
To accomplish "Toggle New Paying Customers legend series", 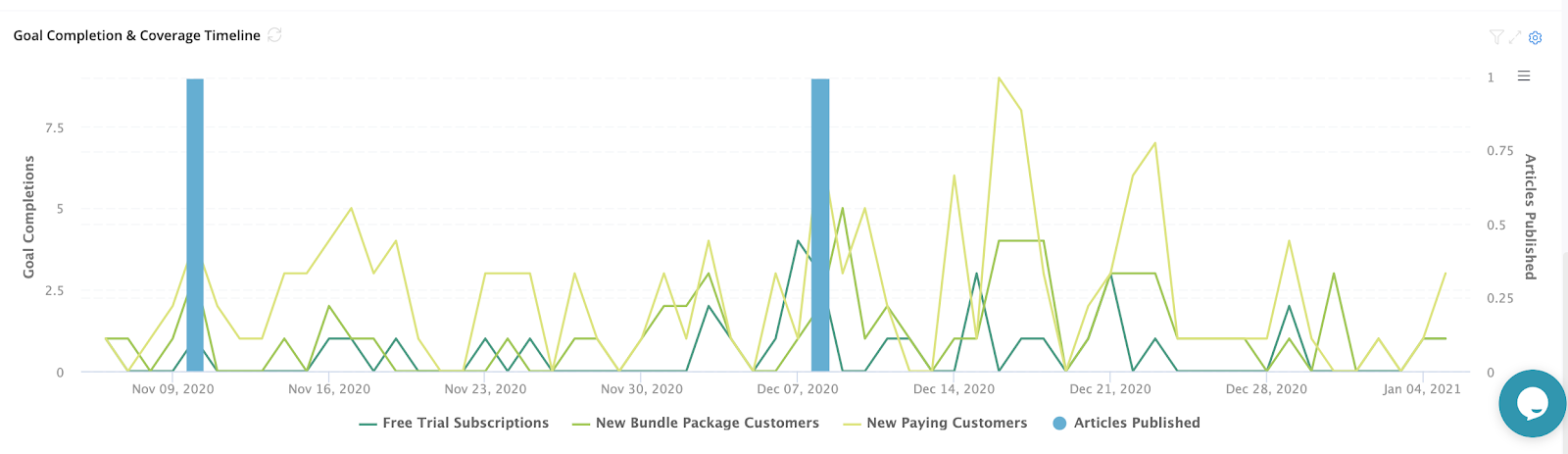I will [x=936, y=423].
